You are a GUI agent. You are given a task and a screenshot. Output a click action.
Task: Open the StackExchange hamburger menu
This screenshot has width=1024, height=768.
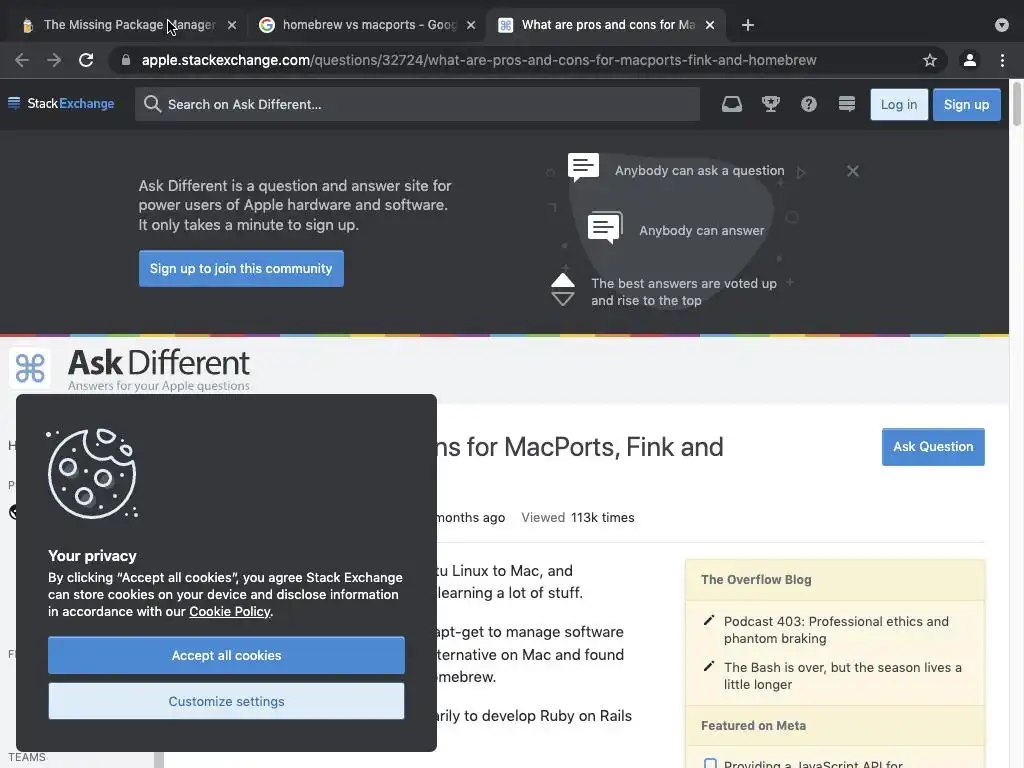click(14, 103)
